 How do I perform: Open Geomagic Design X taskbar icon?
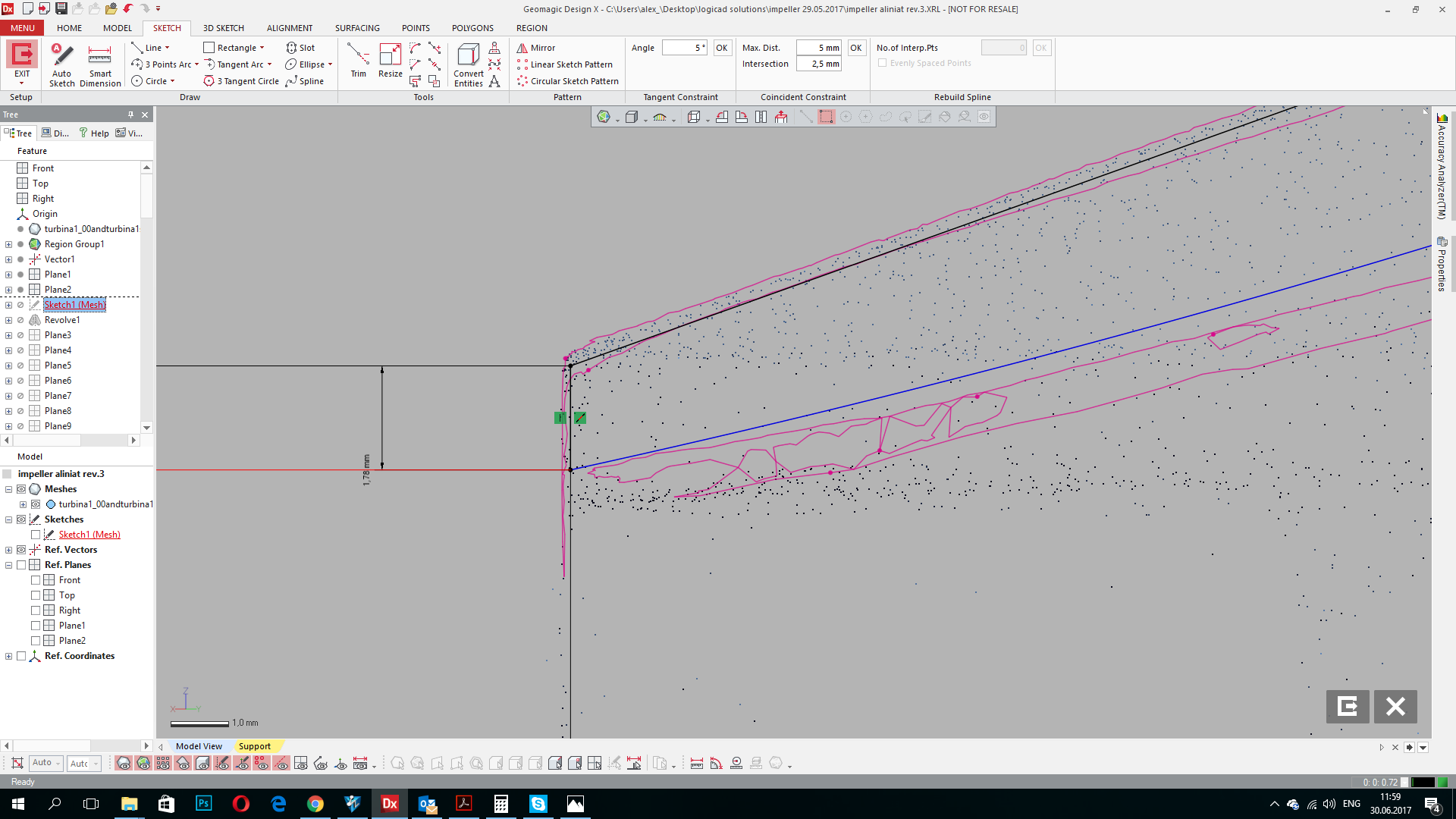[x=390, y=804]
